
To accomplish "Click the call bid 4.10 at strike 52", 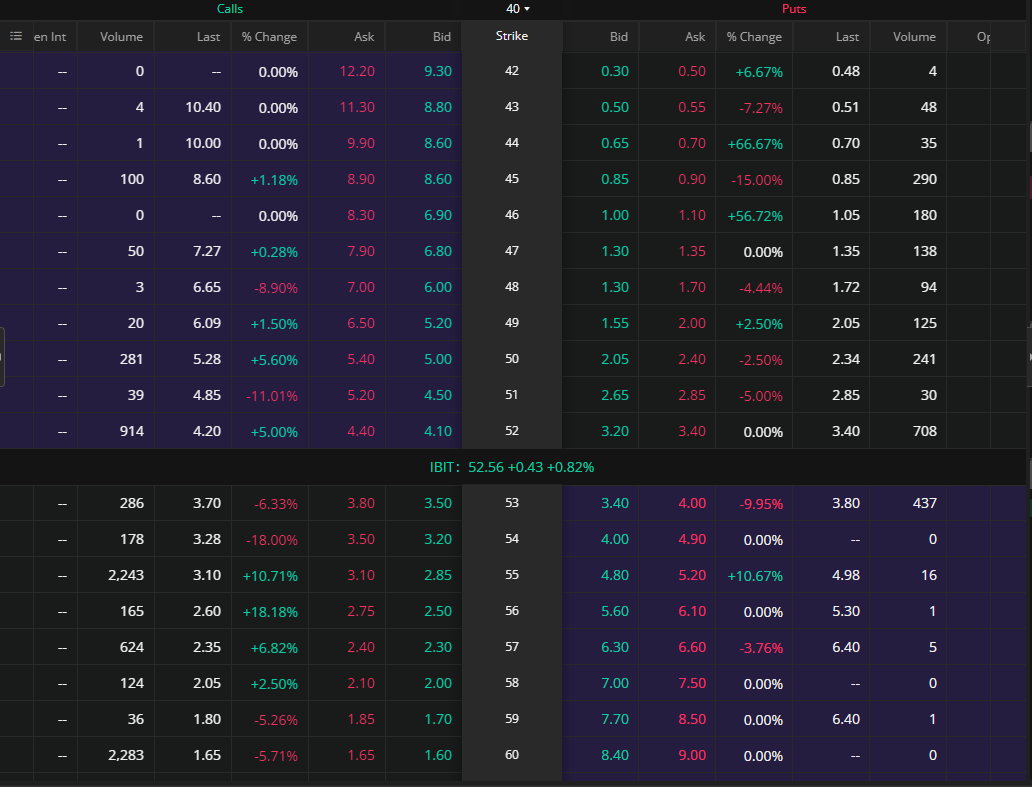I will point(438,431).
